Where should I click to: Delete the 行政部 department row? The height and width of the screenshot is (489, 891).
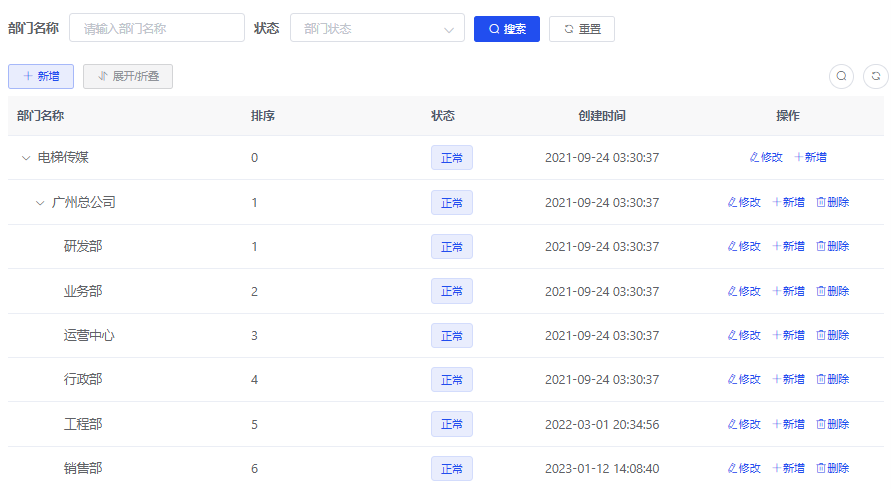click(x=832, y=380)
